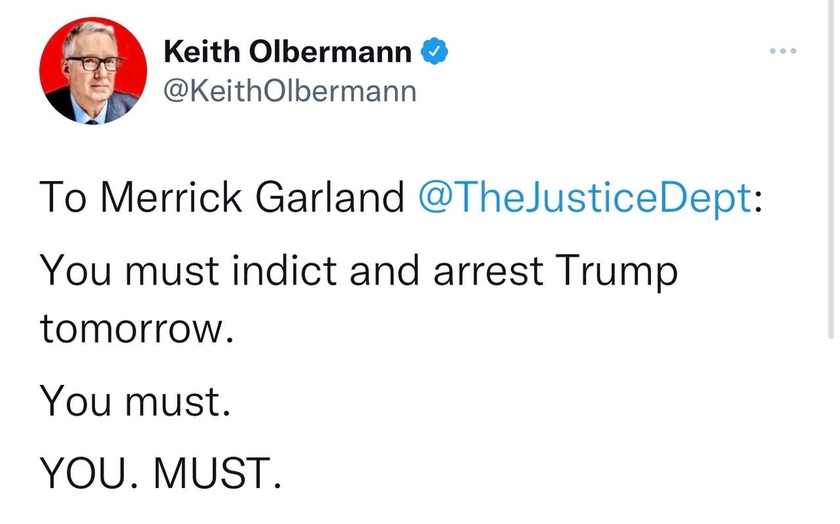Click the display name Keith Olbermann
The image size is (840, 524).
[288, 51]
